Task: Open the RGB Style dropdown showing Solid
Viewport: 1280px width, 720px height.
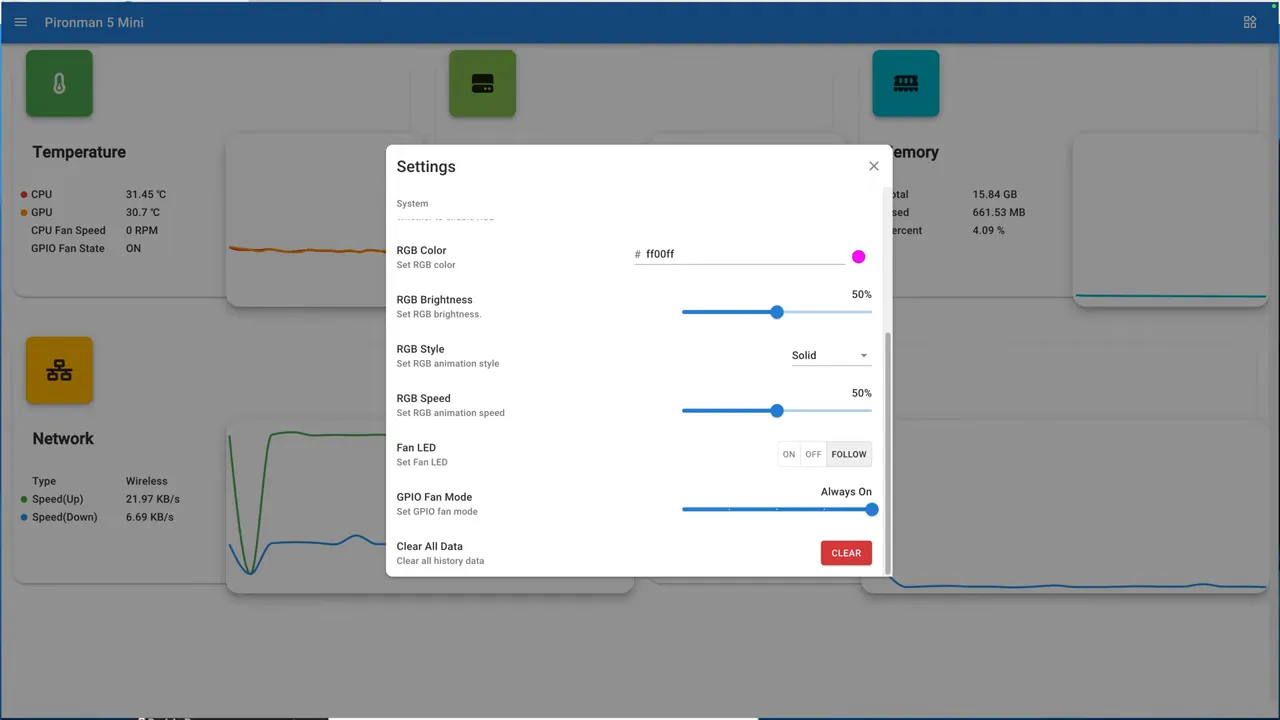Action: tap(830, 355)
